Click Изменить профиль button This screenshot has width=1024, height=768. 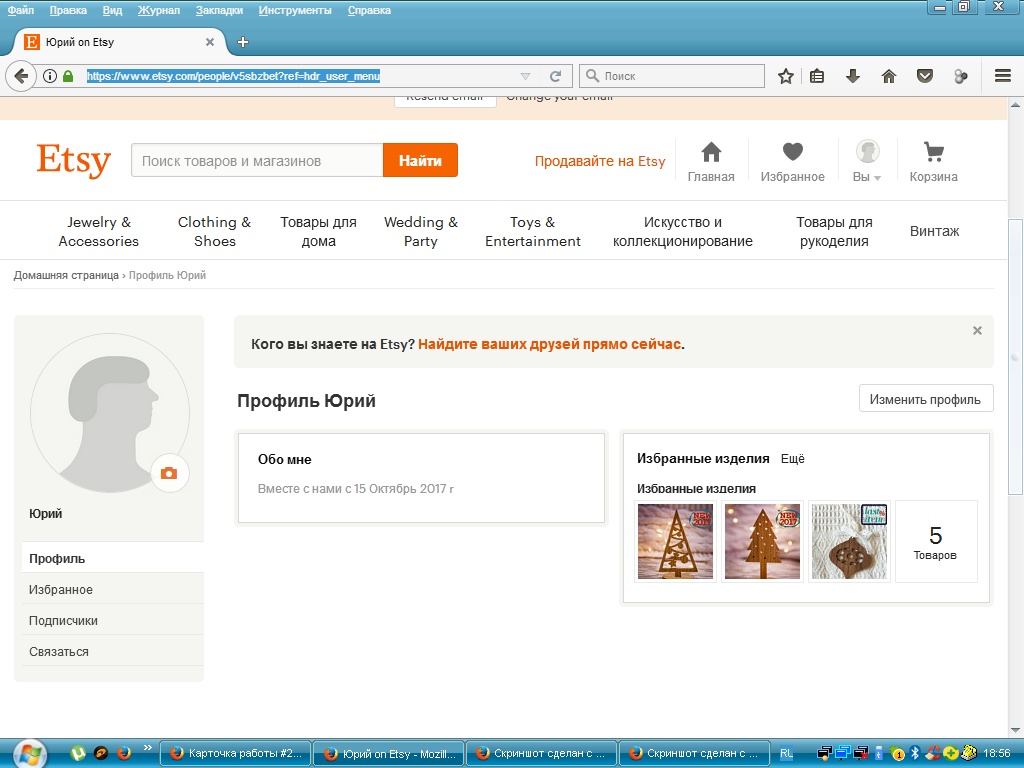925,398
